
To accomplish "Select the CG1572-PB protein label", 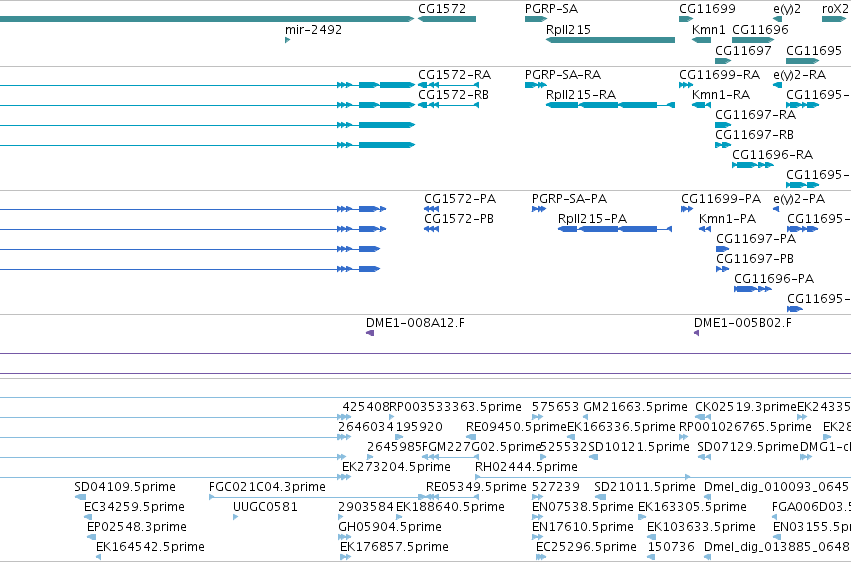I will [x=459, y=219].
